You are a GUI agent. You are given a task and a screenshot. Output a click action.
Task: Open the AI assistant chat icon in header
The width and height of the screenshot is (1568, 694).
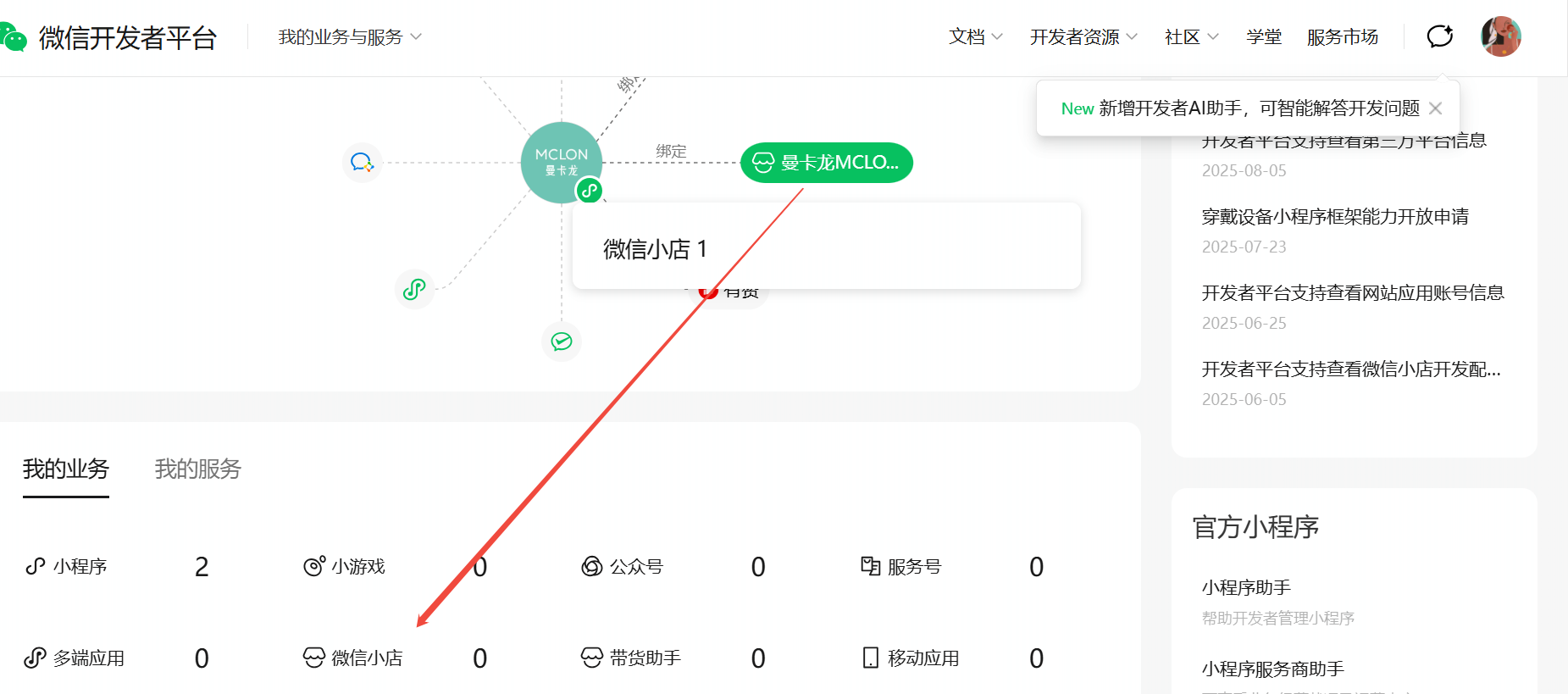[x=1440, y=36]
